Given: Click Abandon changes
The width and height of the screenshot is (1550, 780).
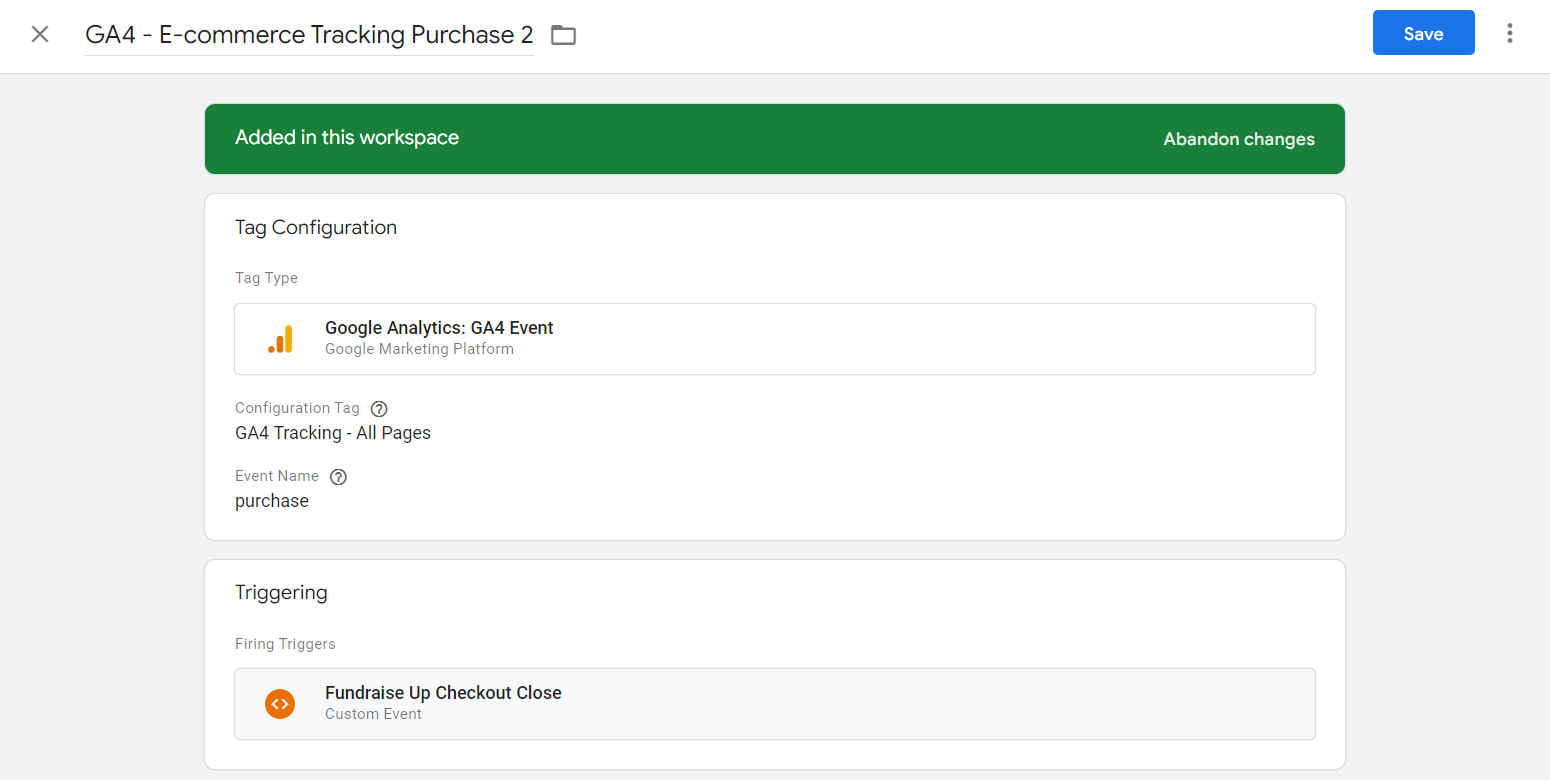Looking at the screenshot, I should tap(1239, 139).
